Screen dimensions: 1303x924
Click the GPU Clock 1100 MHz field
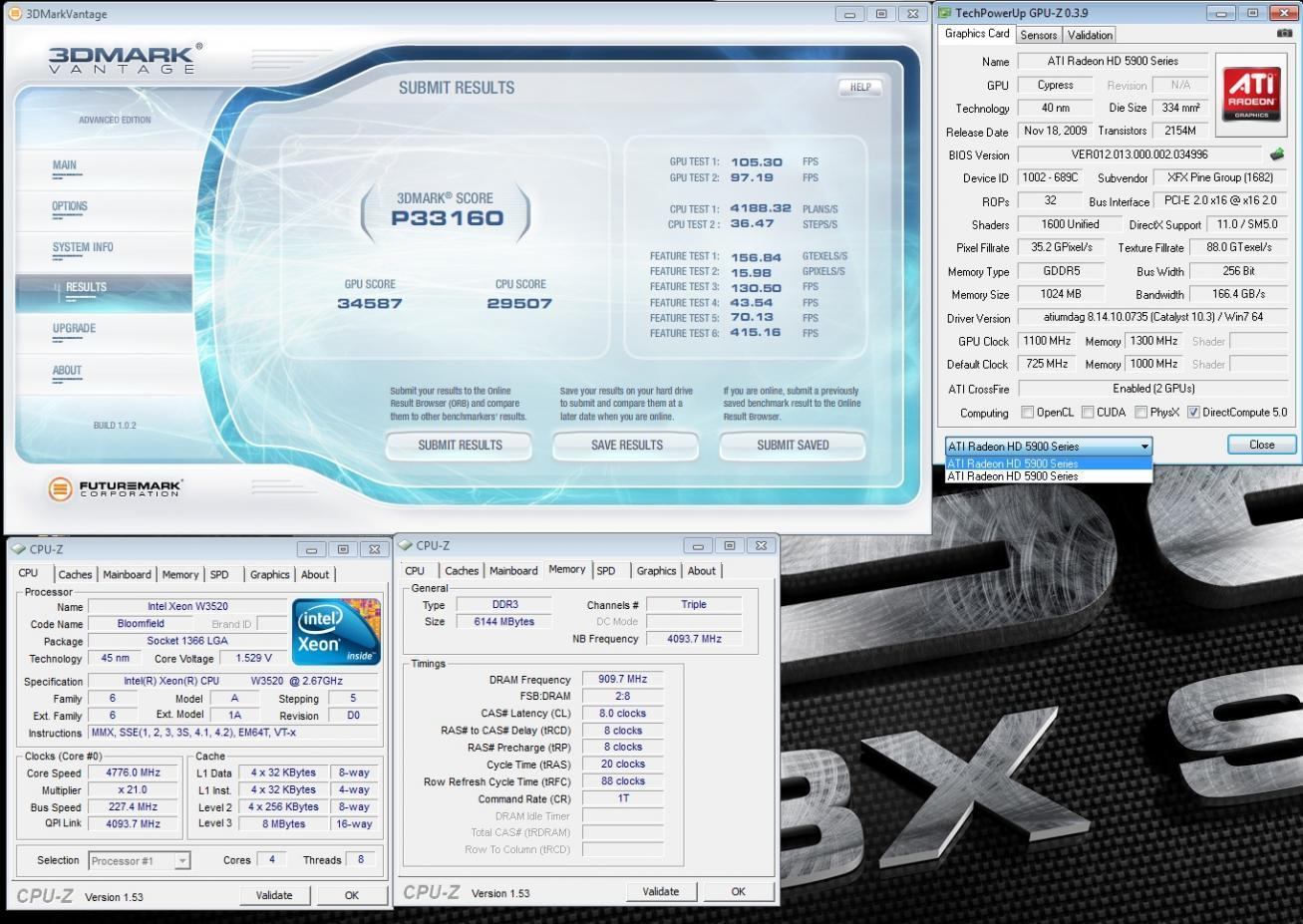pos(1047,341)
